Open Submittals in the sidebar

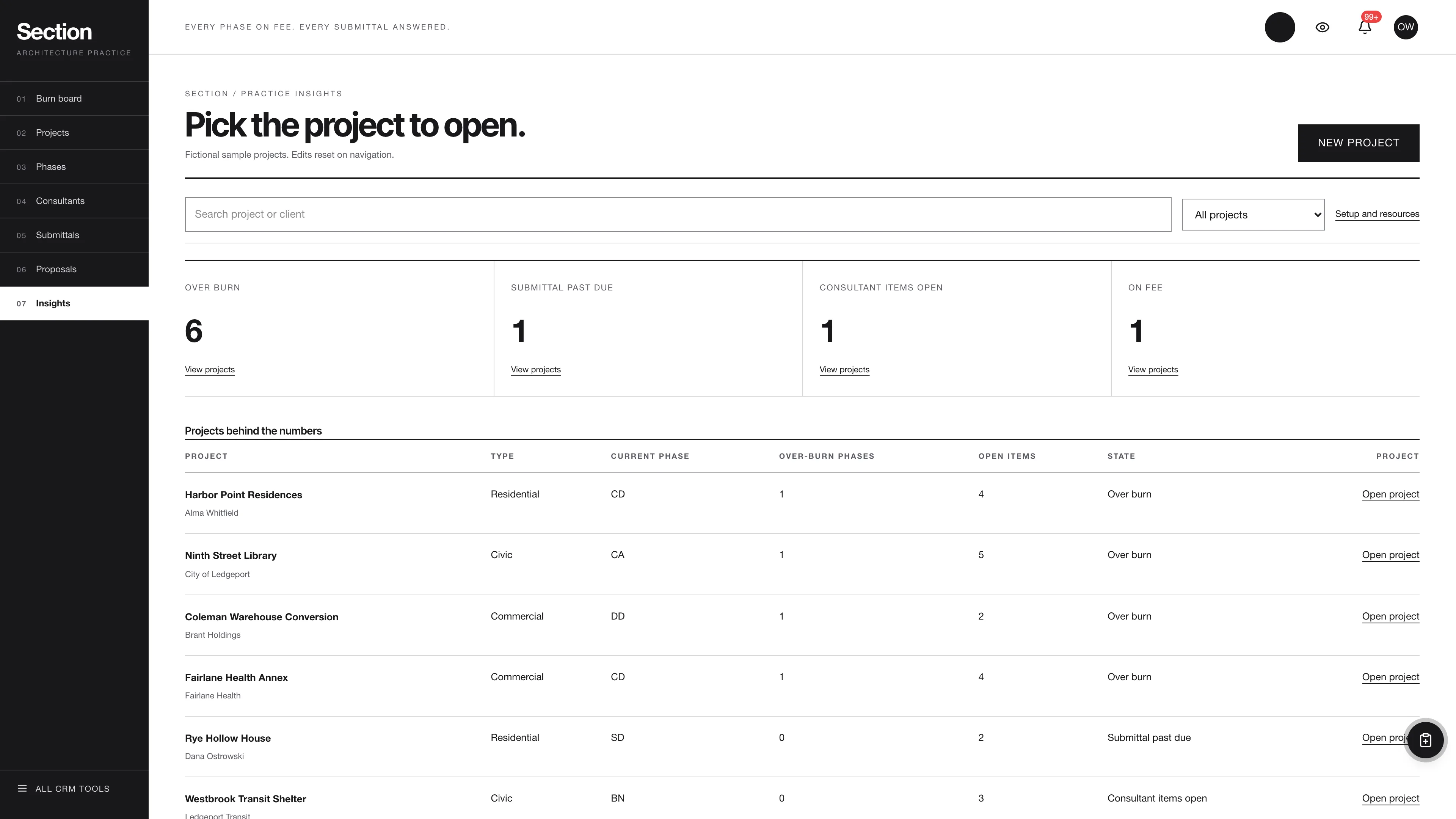coord(74,235)
